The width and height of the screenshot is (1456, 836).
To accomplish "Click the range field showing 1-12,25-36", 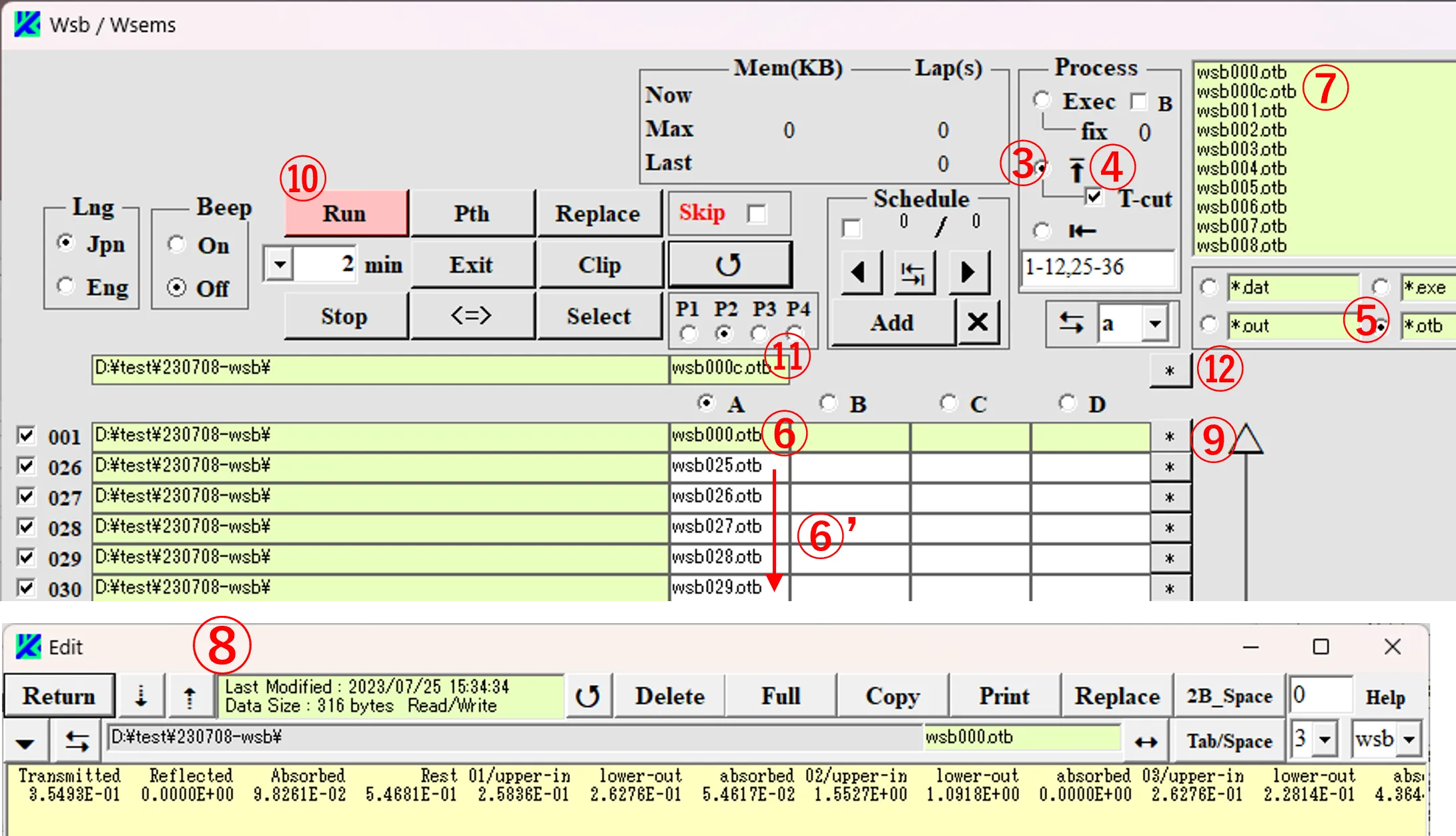I will pos(1098,268).
